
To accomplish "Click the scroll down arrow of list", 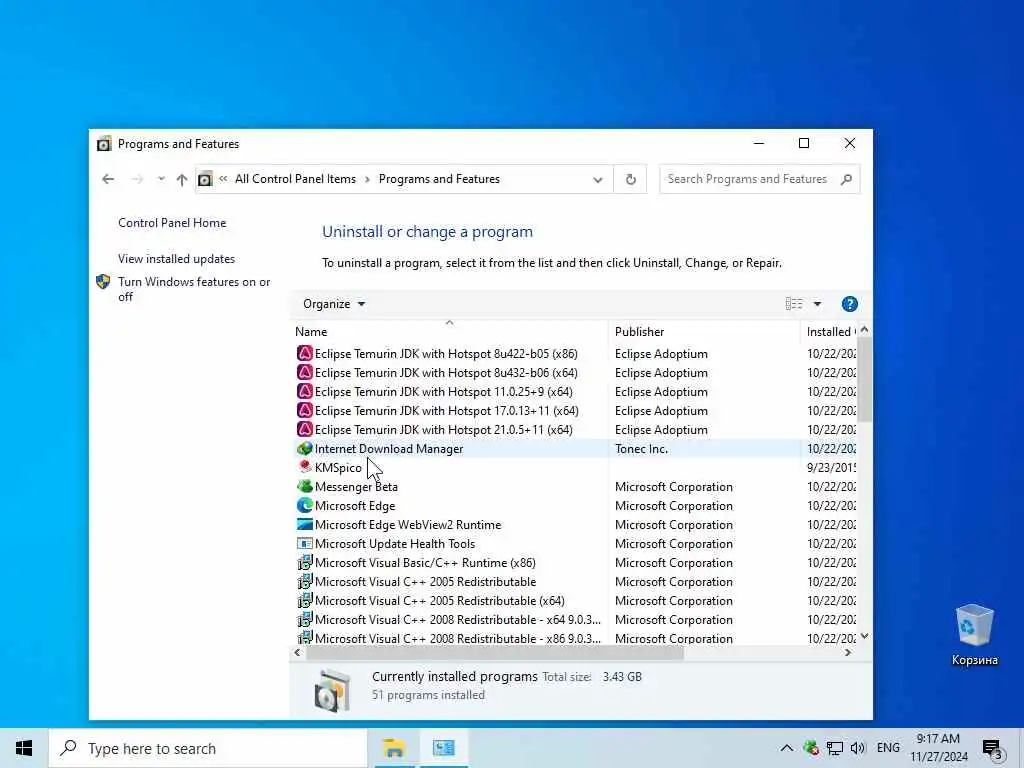I will [864, 635].
